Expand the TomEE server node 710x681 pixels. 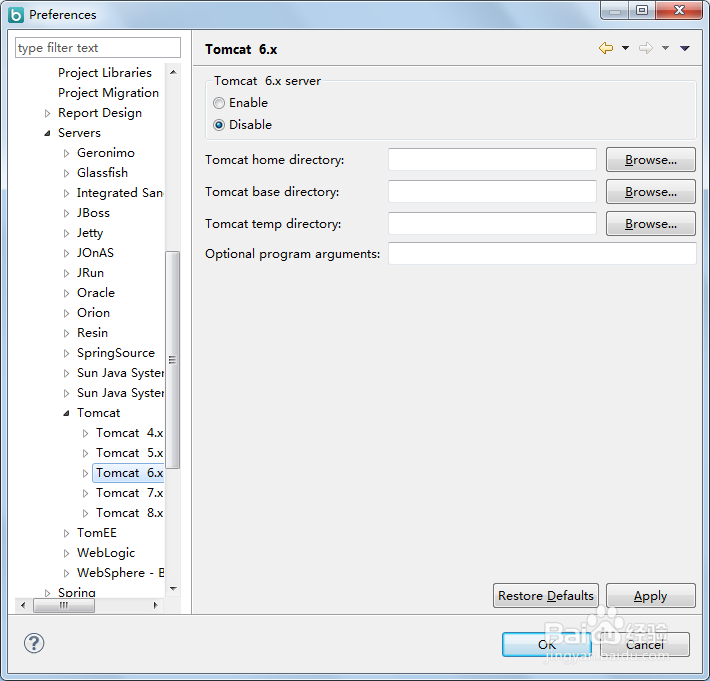pyautogui.click(x=67, y=533)
